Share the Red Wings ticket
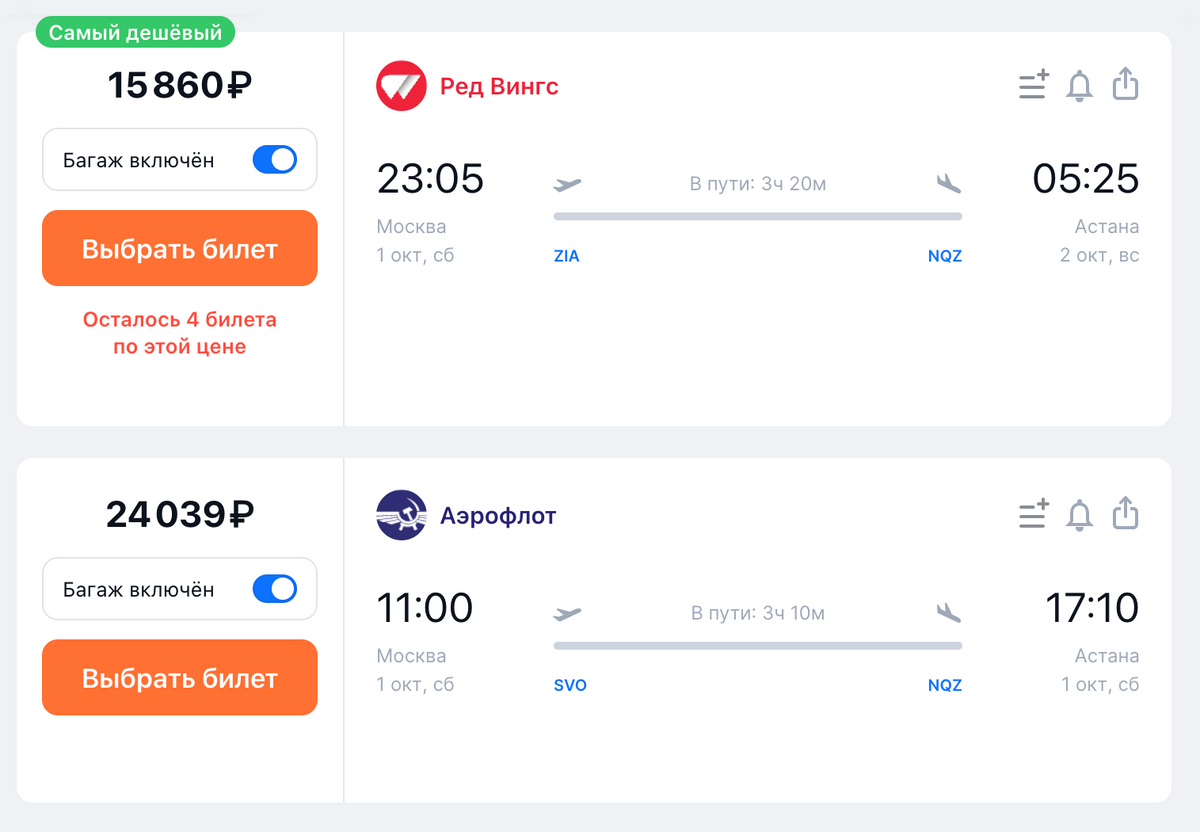 coord(1126,84)
